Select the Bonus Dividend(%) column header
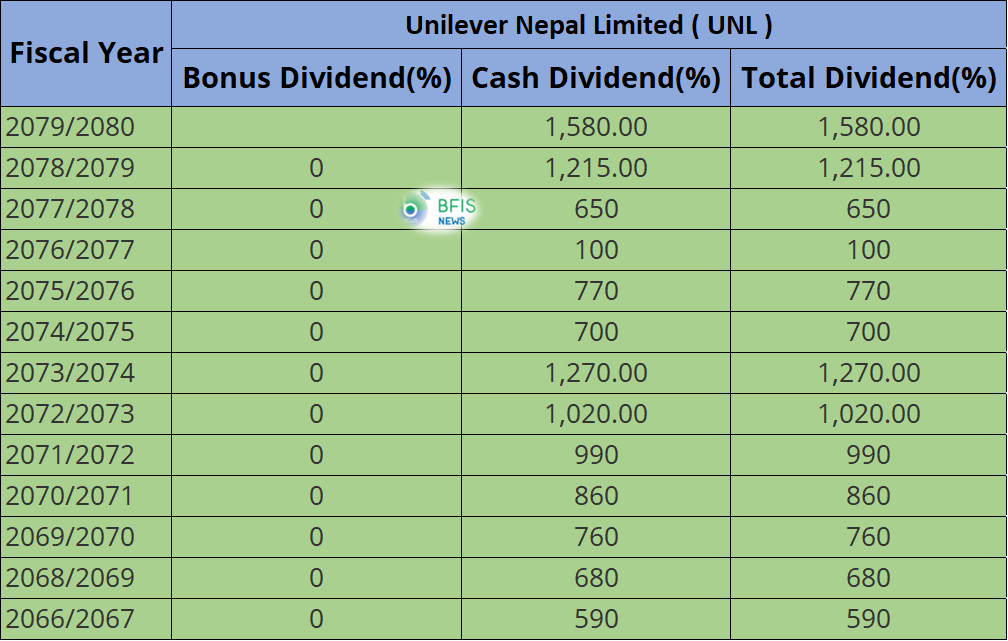Viewport: 1008px width, 641px height. tap(316, 78)
